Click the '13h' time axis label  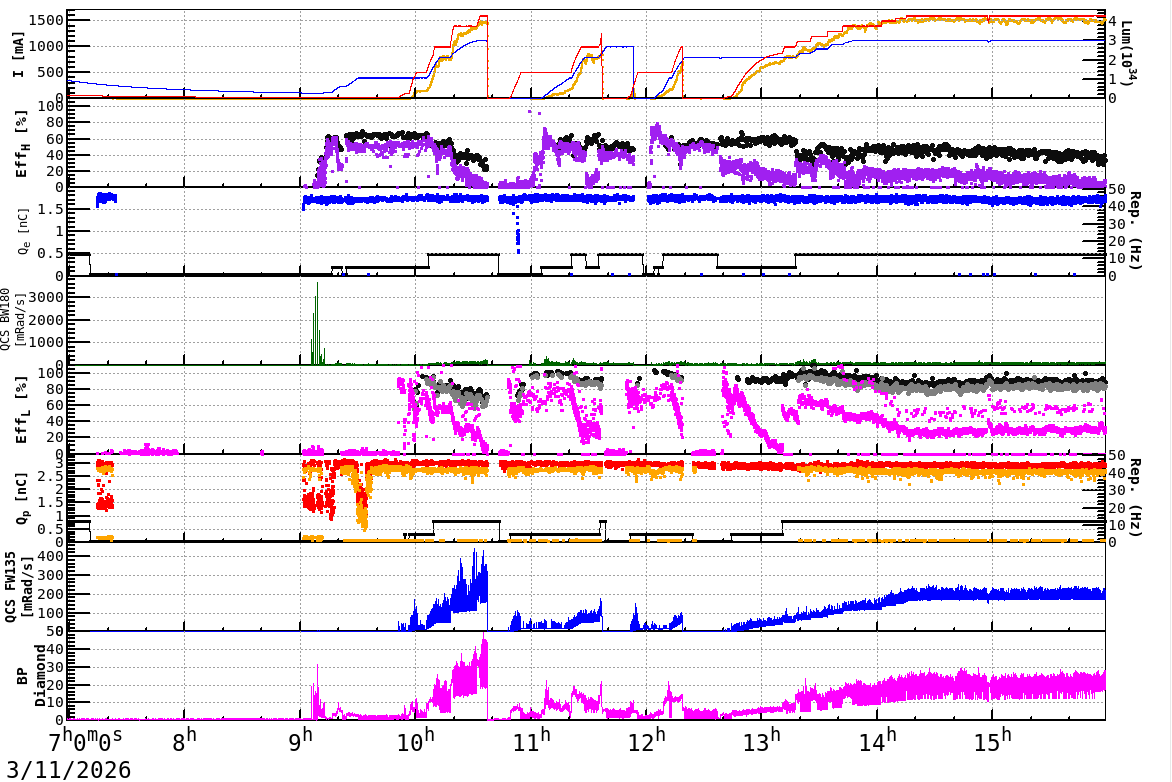[762, 741]
